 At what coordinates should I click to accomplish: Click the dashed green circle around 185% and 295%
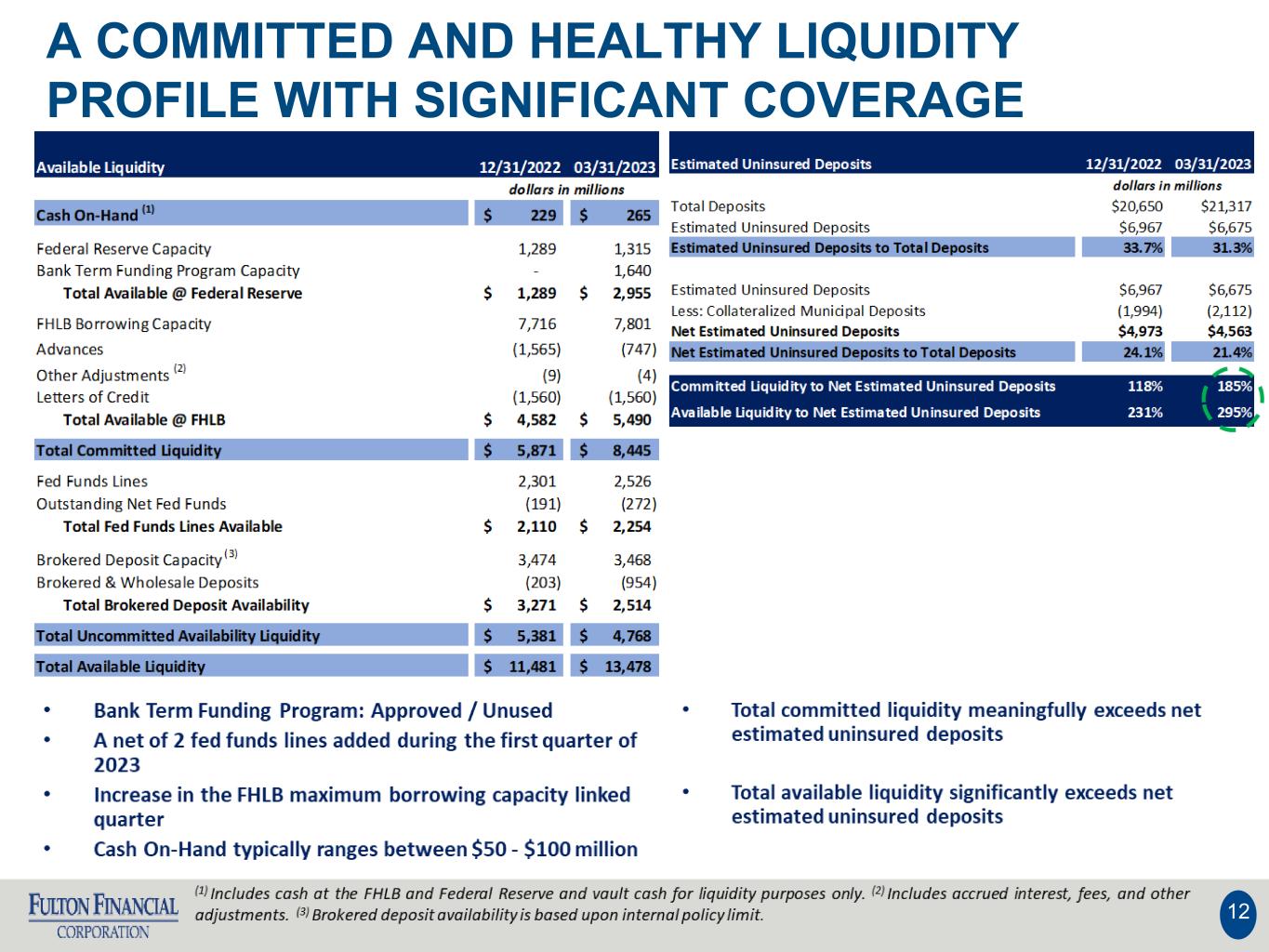tap(1232, 400)
